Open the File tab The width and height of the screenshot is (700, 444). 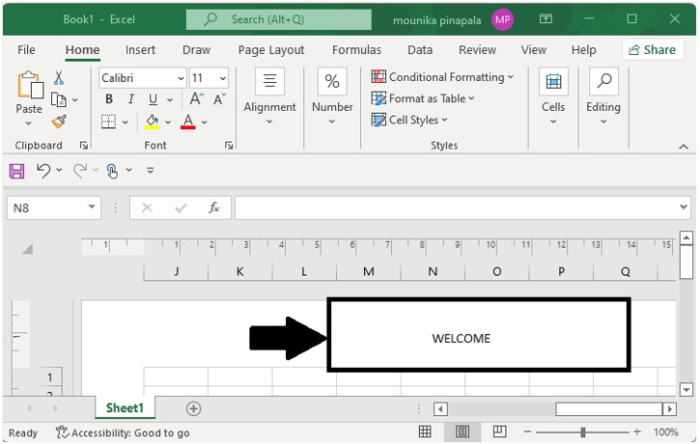[26, 50]
